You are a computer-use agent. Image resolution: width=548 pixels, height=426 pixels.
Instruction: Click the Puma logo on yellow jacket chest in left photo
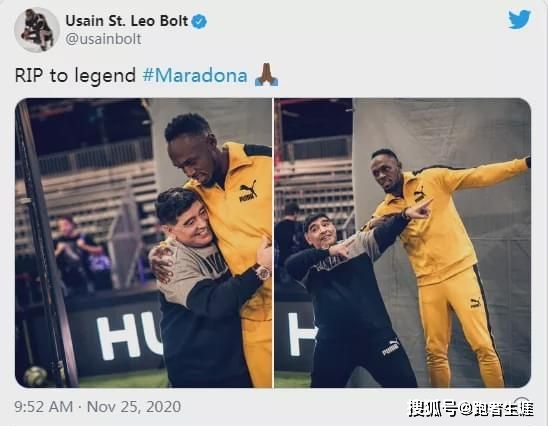[248, 192]
